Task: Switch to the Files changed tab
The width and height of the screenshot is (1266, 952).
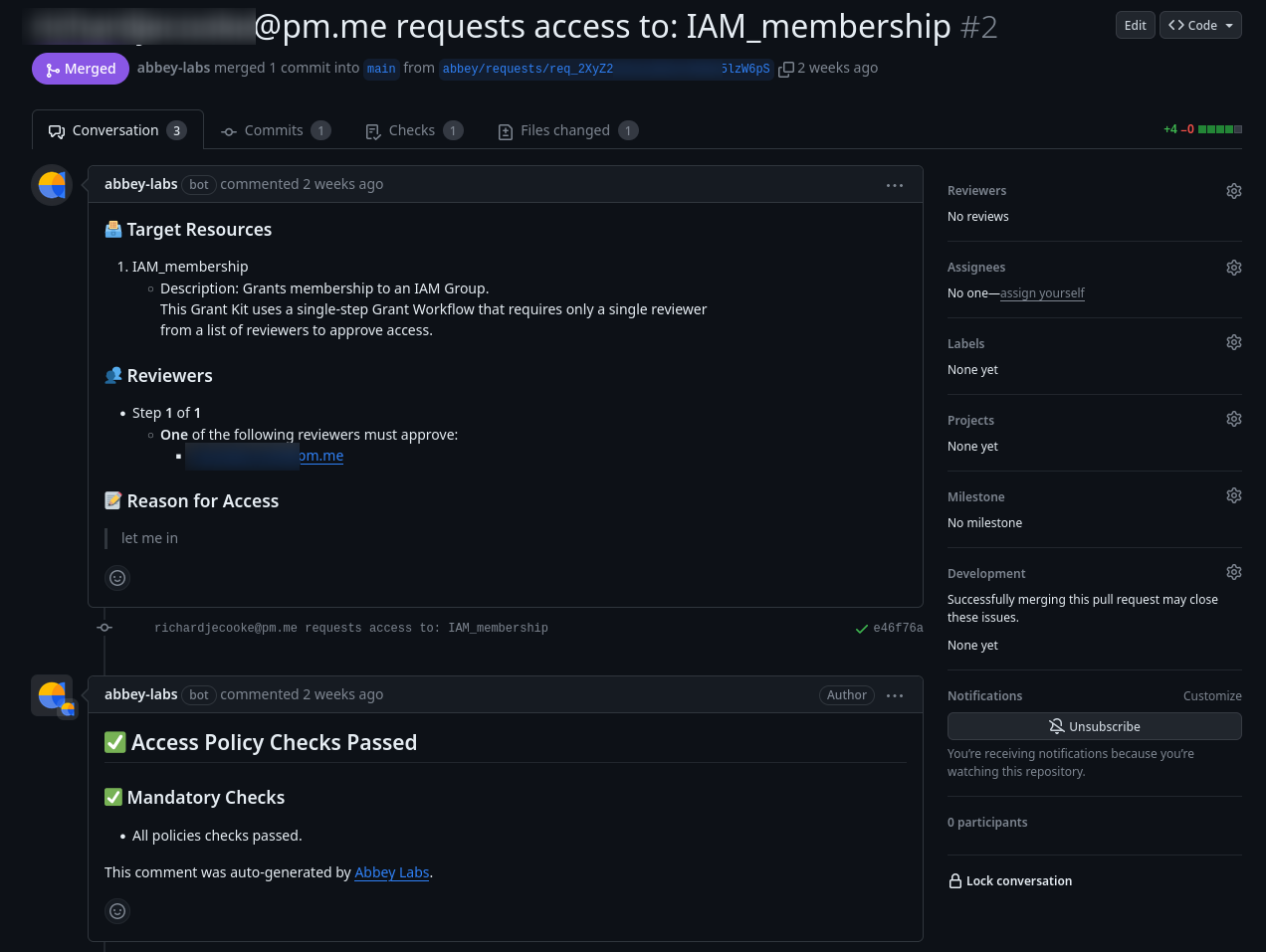Action: point(567,130)
